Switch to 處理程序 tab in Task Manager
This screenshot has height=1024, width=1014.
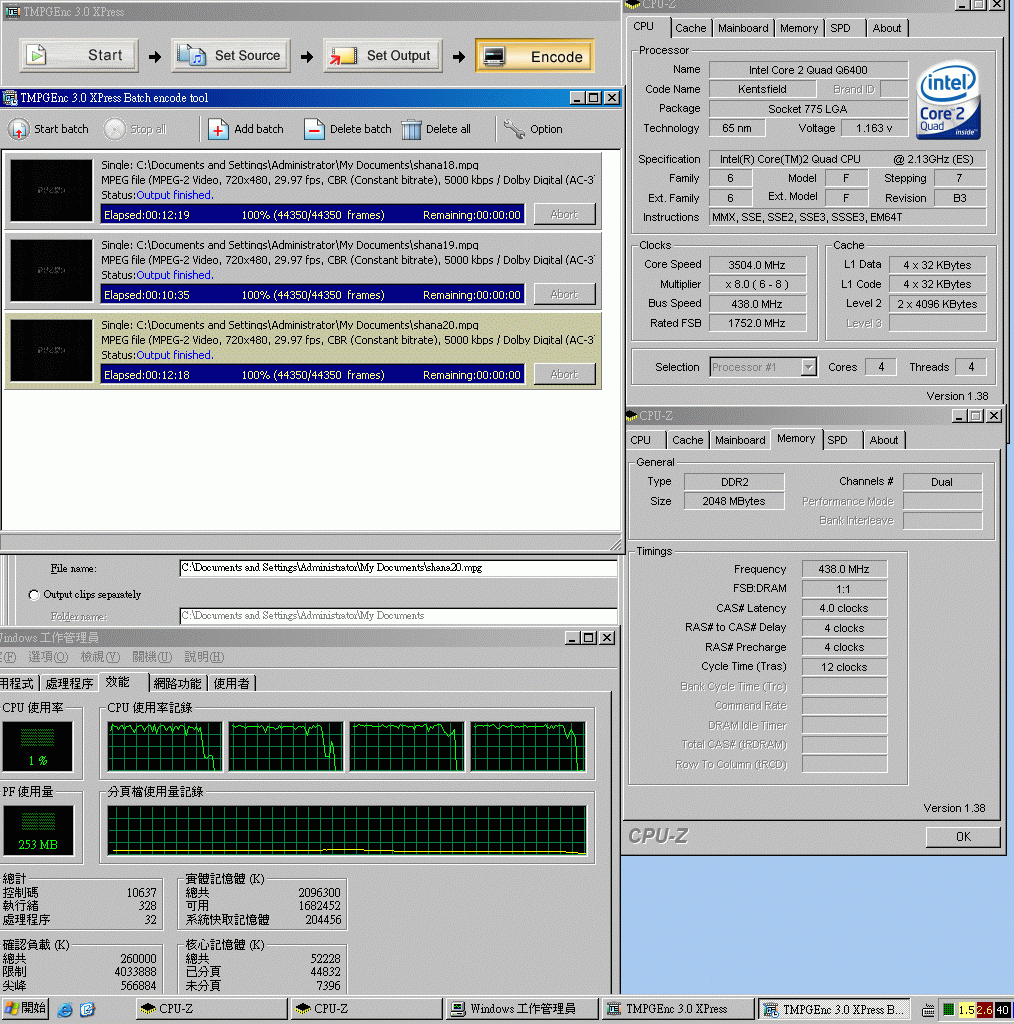click(x=69, y=683)
